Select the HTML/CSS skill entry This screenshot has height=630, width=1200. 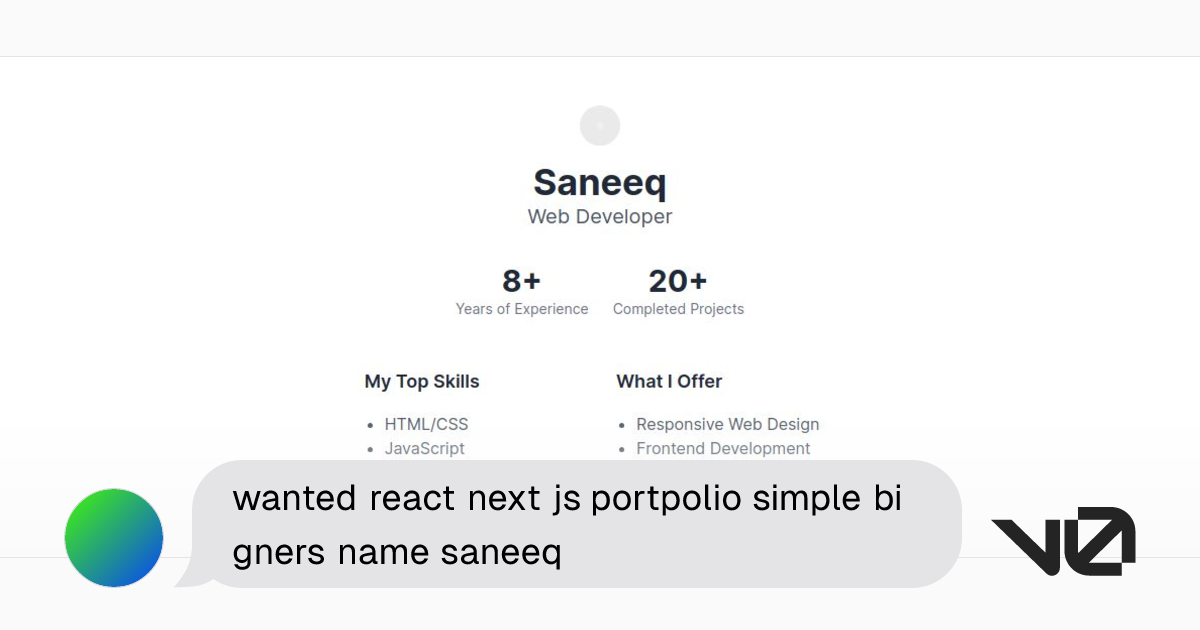point(426,424)
